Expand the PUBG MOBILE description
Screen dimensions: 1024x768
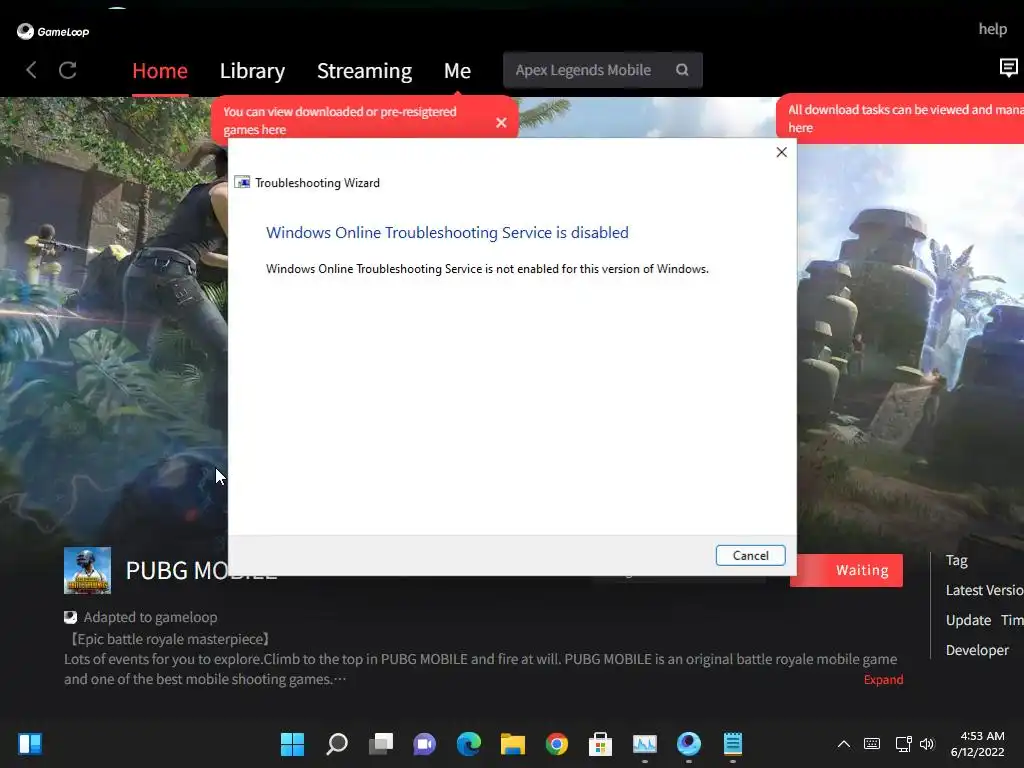click(x=883, y=679)
